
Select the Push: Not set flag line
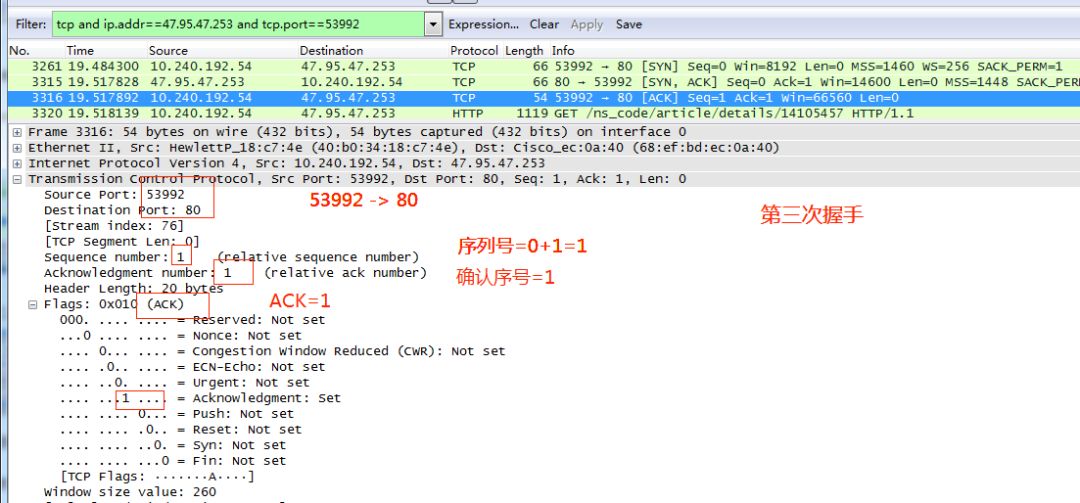coord(177,414)
